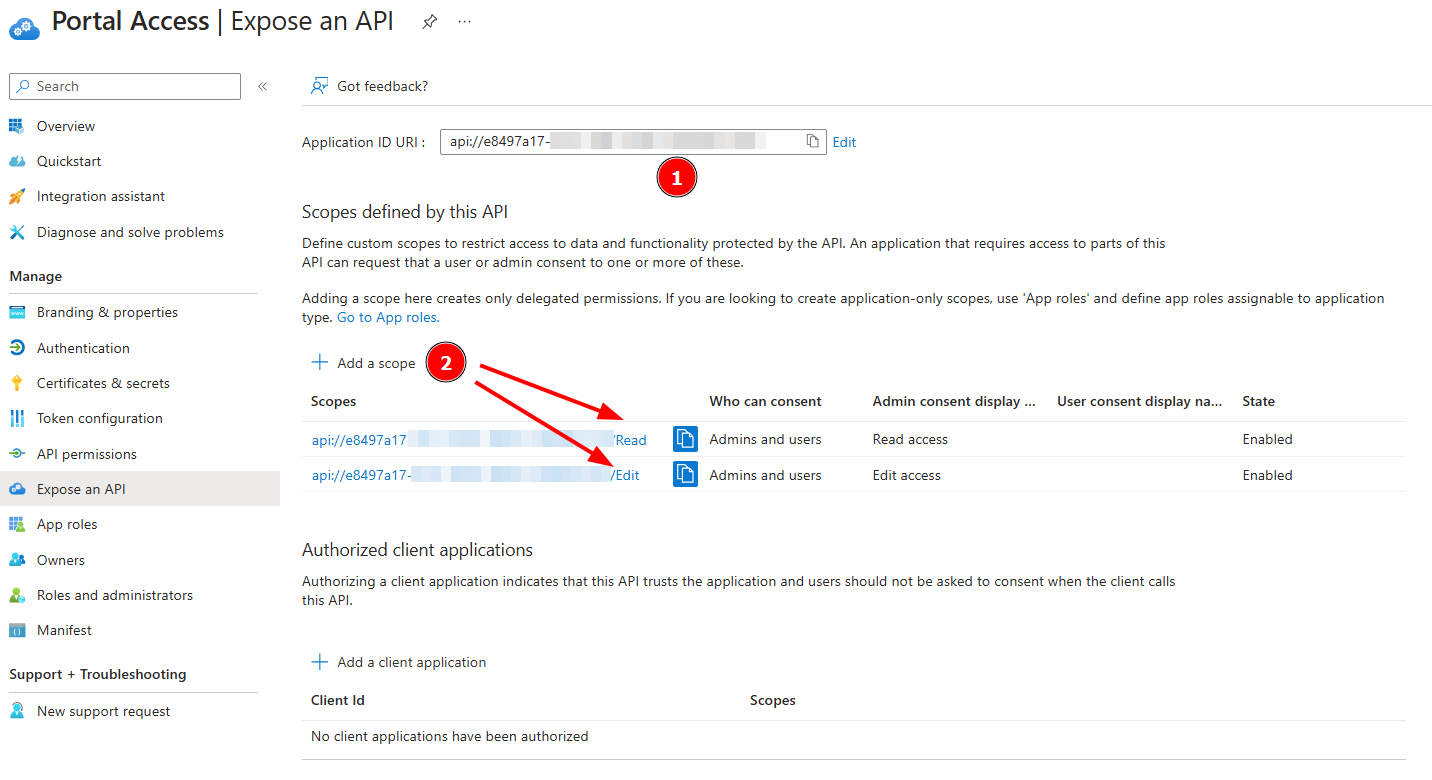Open the Got feedback dialog
Screen dimensions: 1432x780
click(x=369, y=86)
